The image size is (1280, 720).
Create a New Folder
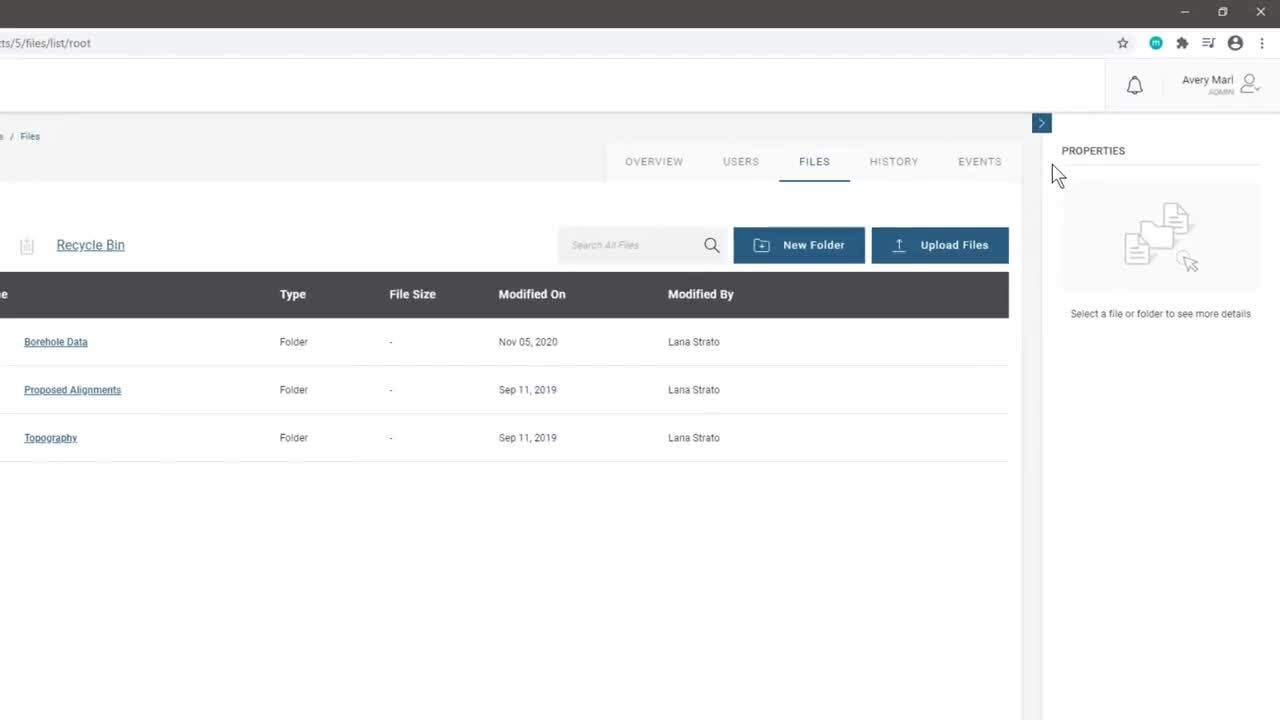coord(799,245)
